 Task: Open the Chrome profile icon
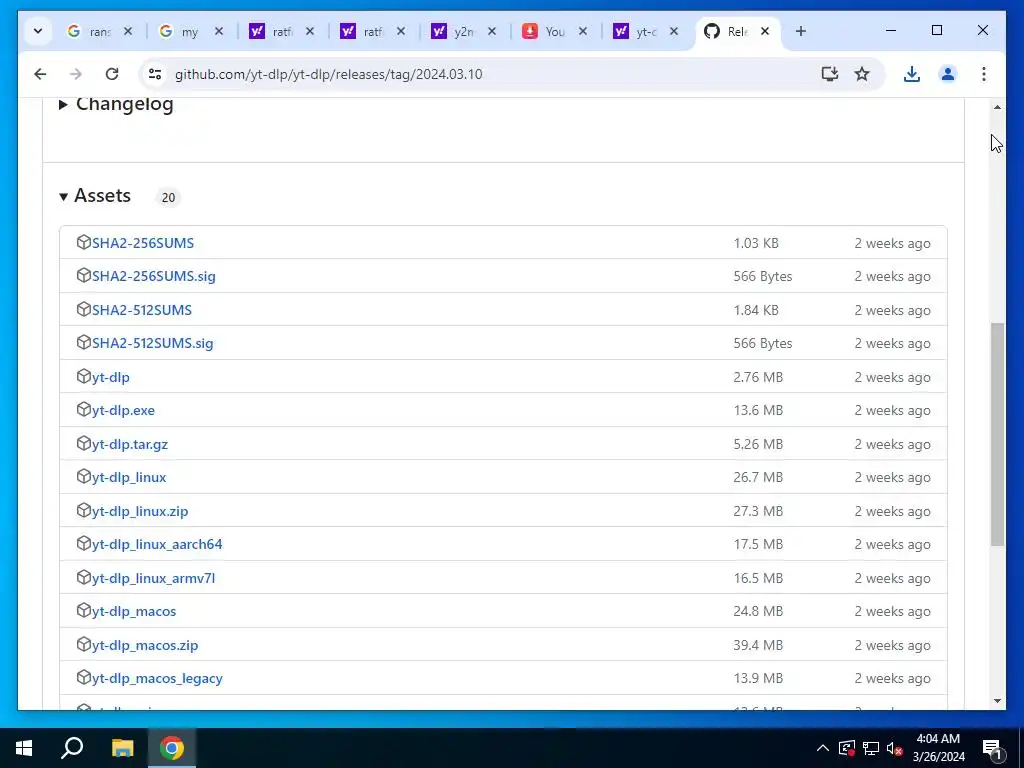(948, 74)
